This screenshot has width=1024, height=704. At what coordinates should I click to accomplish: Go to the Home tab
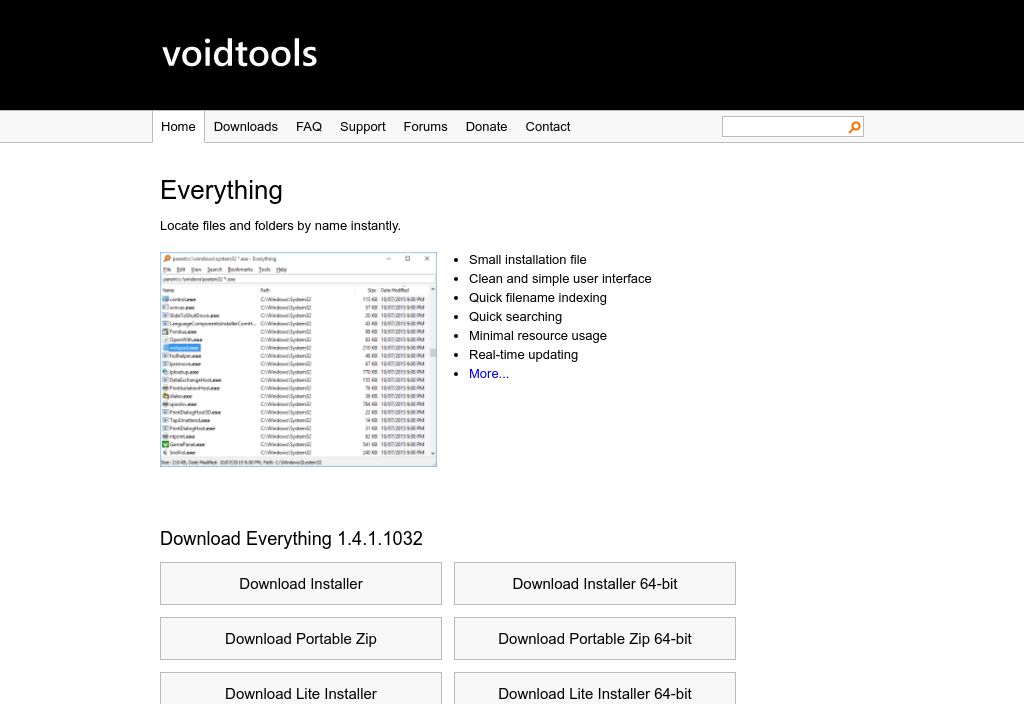[178, 127]
